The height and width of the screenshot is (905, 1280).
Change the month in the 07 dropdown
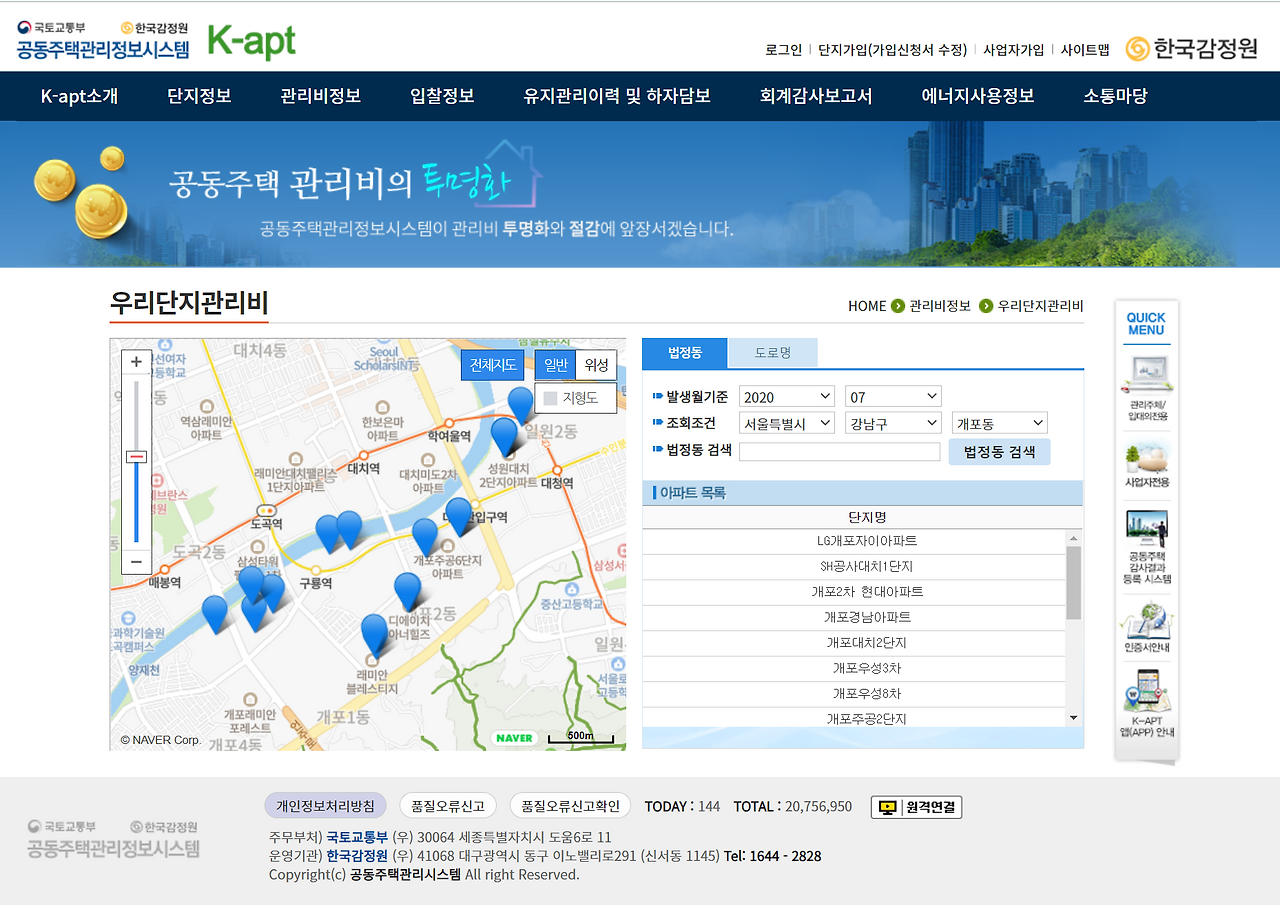point(893,395)
